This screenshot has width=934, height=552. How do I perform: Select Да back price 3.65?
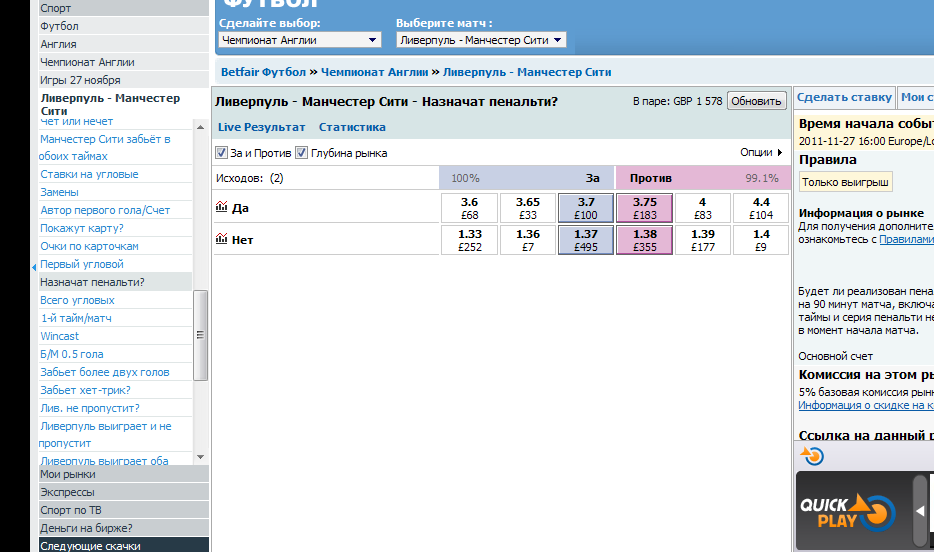tap(528, 208)
